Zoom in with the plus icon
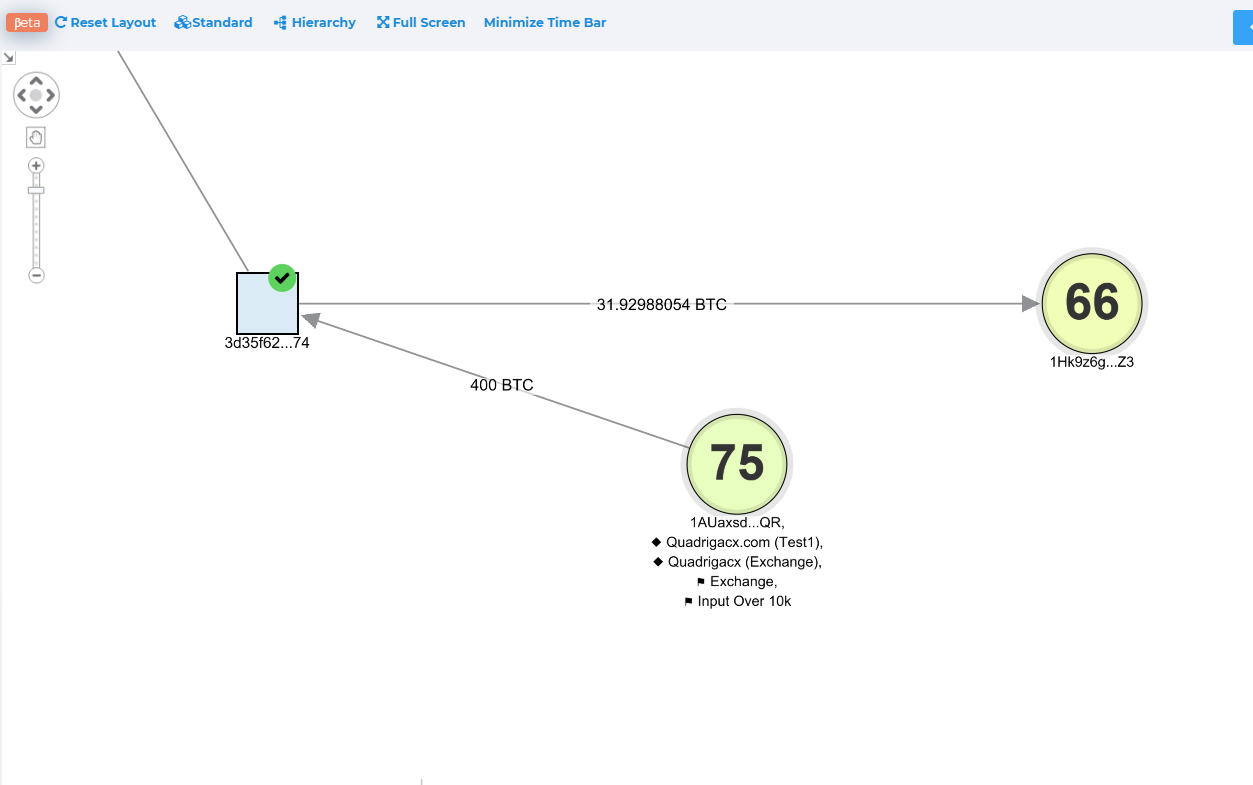This screenshot has width=1253, height=785. click(36, 165)
